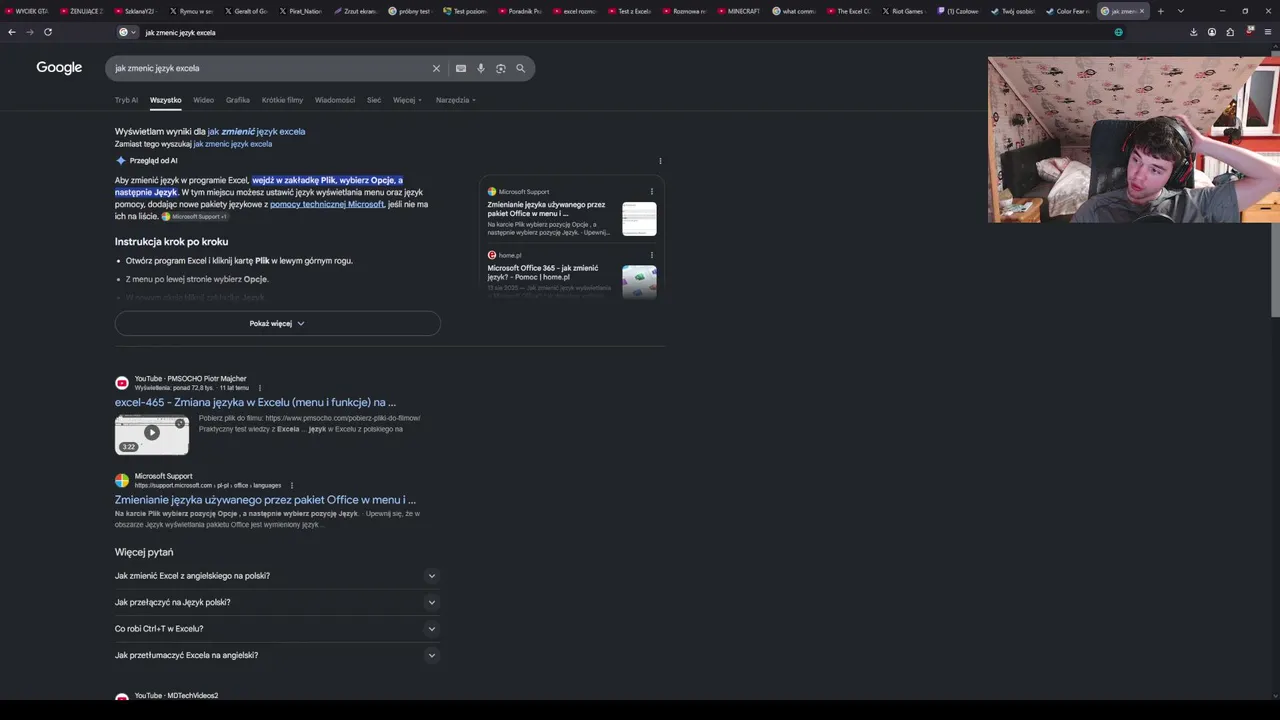Open the 'Sieć' search tab

[x=374, y=100]
